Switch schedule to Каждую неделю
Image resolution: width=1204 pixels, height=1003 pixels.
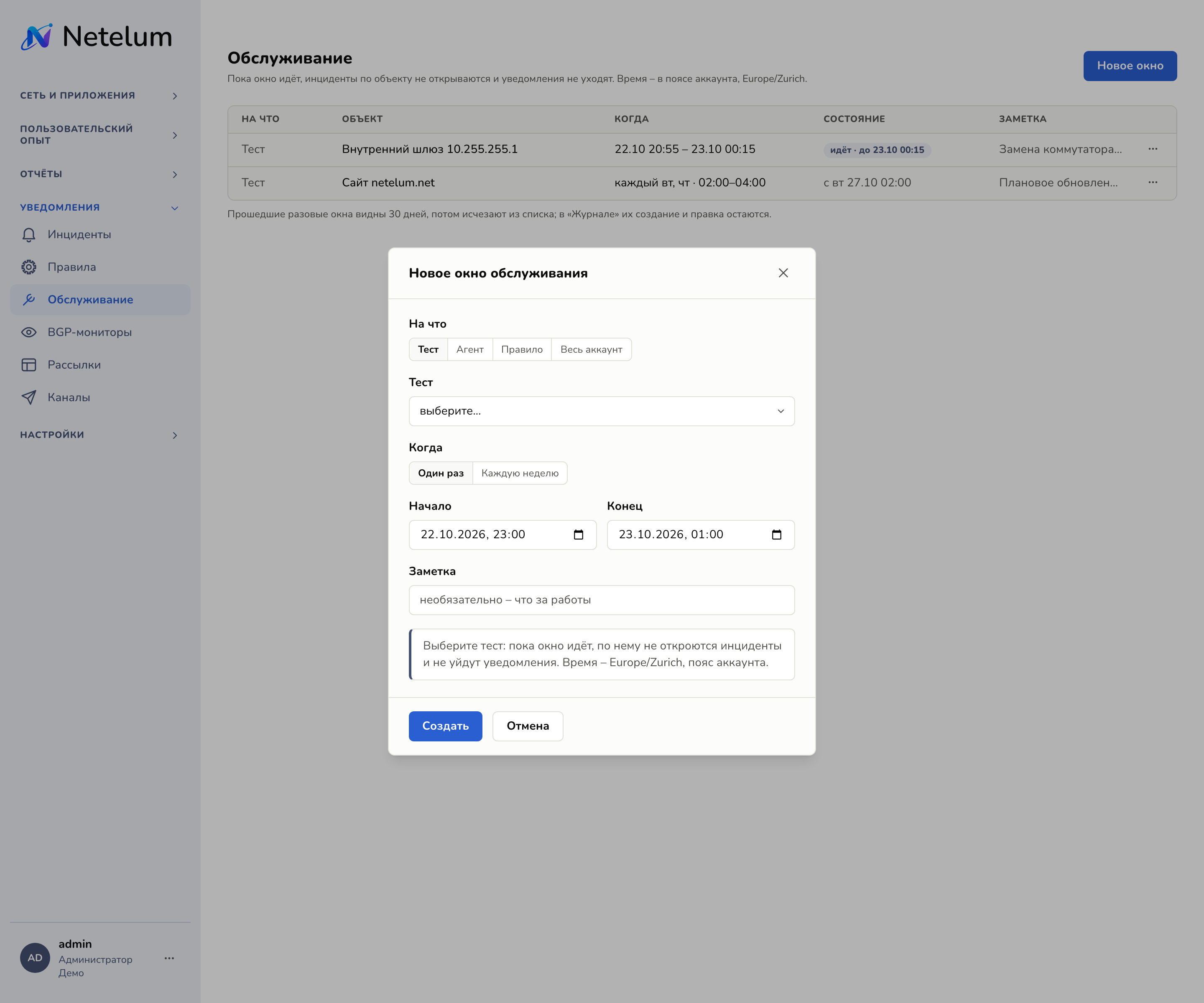(x=520, y=473)
